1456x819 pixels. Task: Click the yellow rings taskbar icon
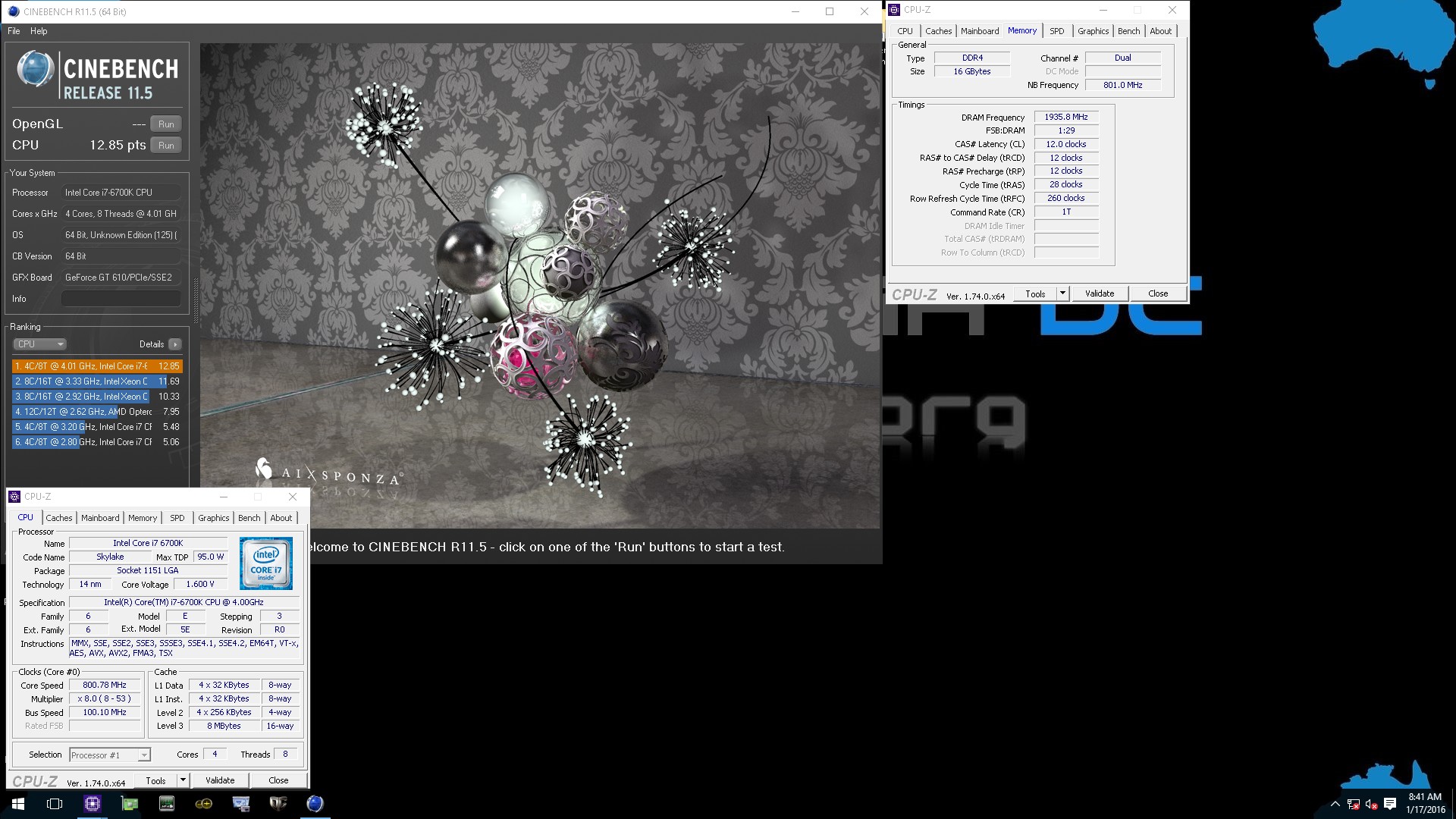coord(204,804)
